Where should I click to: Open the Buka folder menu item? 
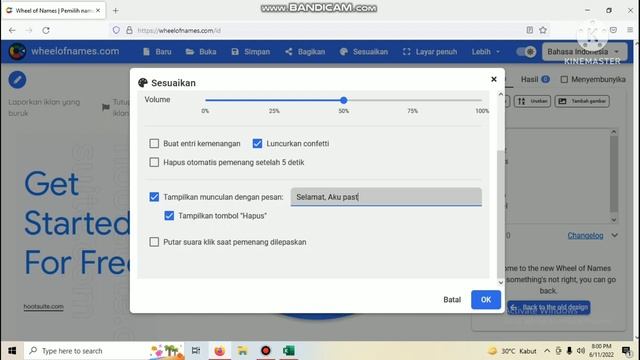(200, 52)
